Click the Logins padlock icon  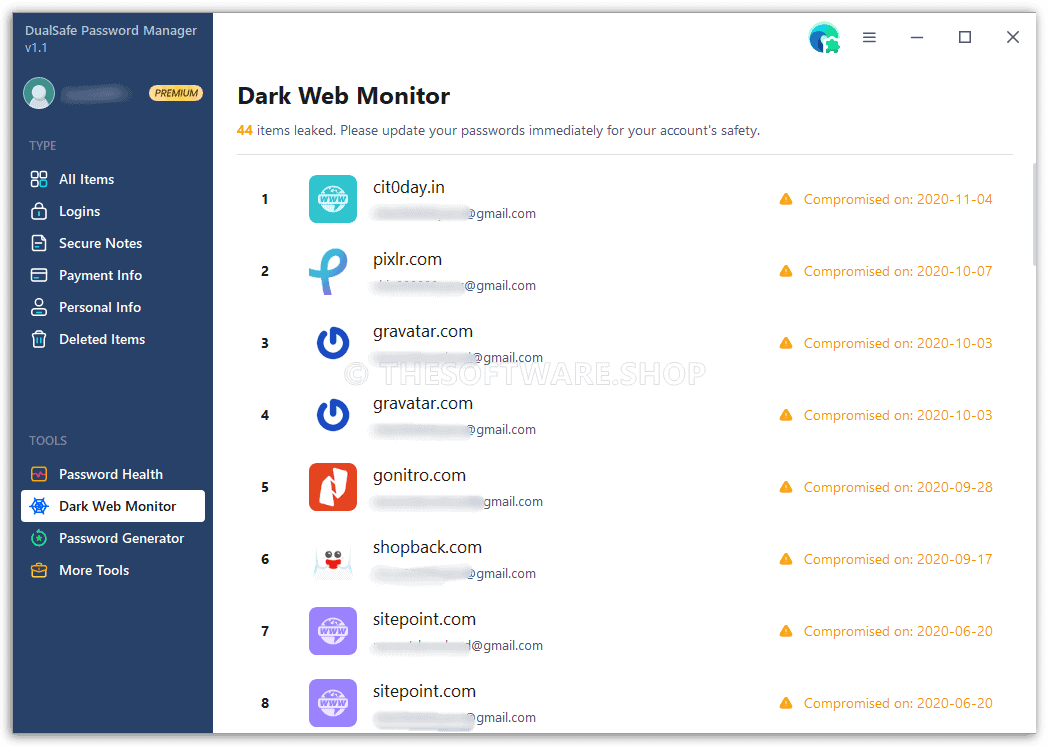pyautogui.click(x=39, y=211)
